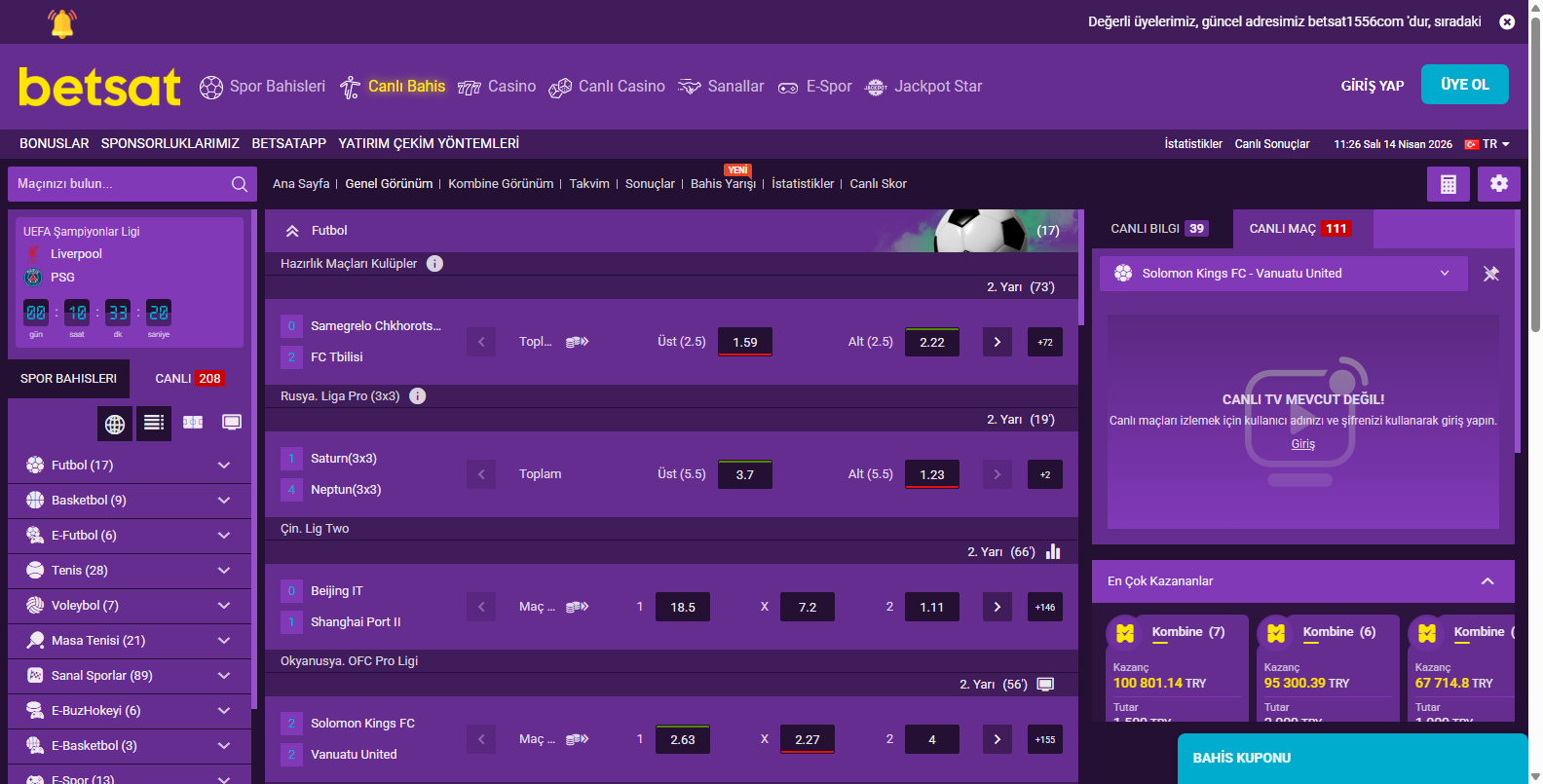Open Canlı Sonuçlar link in top bar
This screenshot has width=1543, height=784.
pyautogui.click(x=1272, y=144)
